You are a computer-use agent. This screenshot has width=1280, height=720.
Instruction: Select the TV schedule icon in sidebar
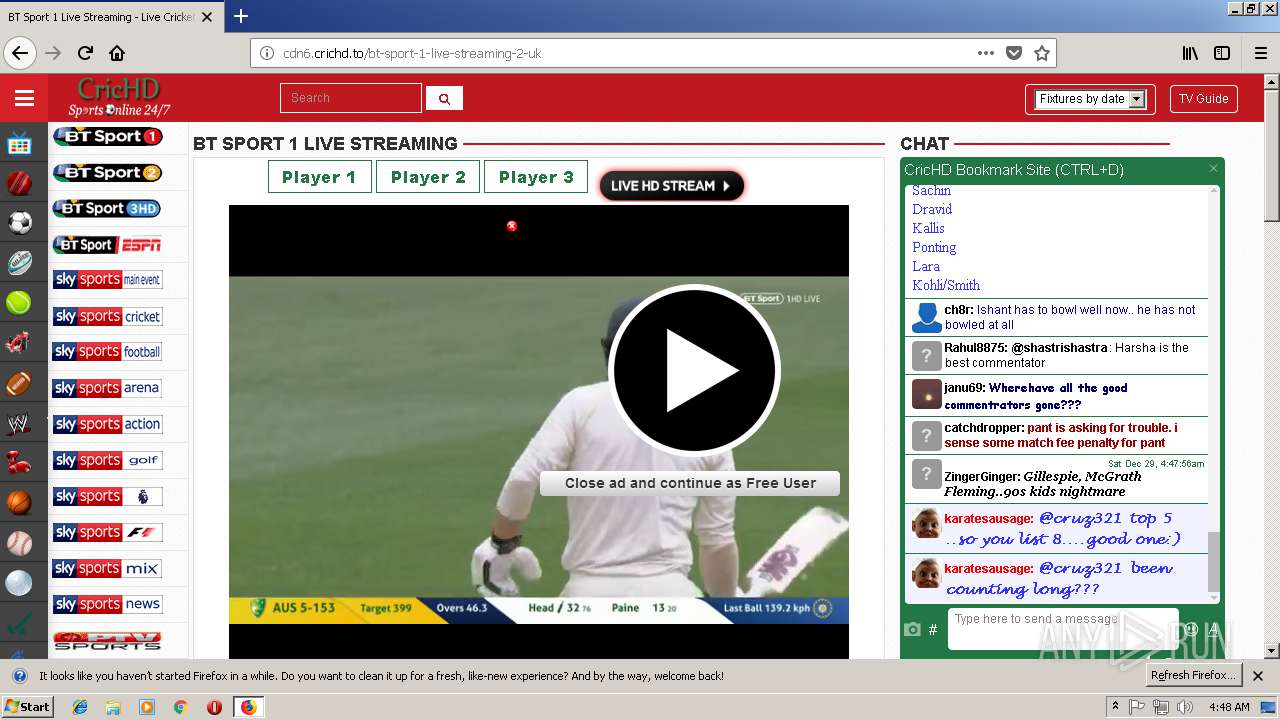[x=19, y=144]
